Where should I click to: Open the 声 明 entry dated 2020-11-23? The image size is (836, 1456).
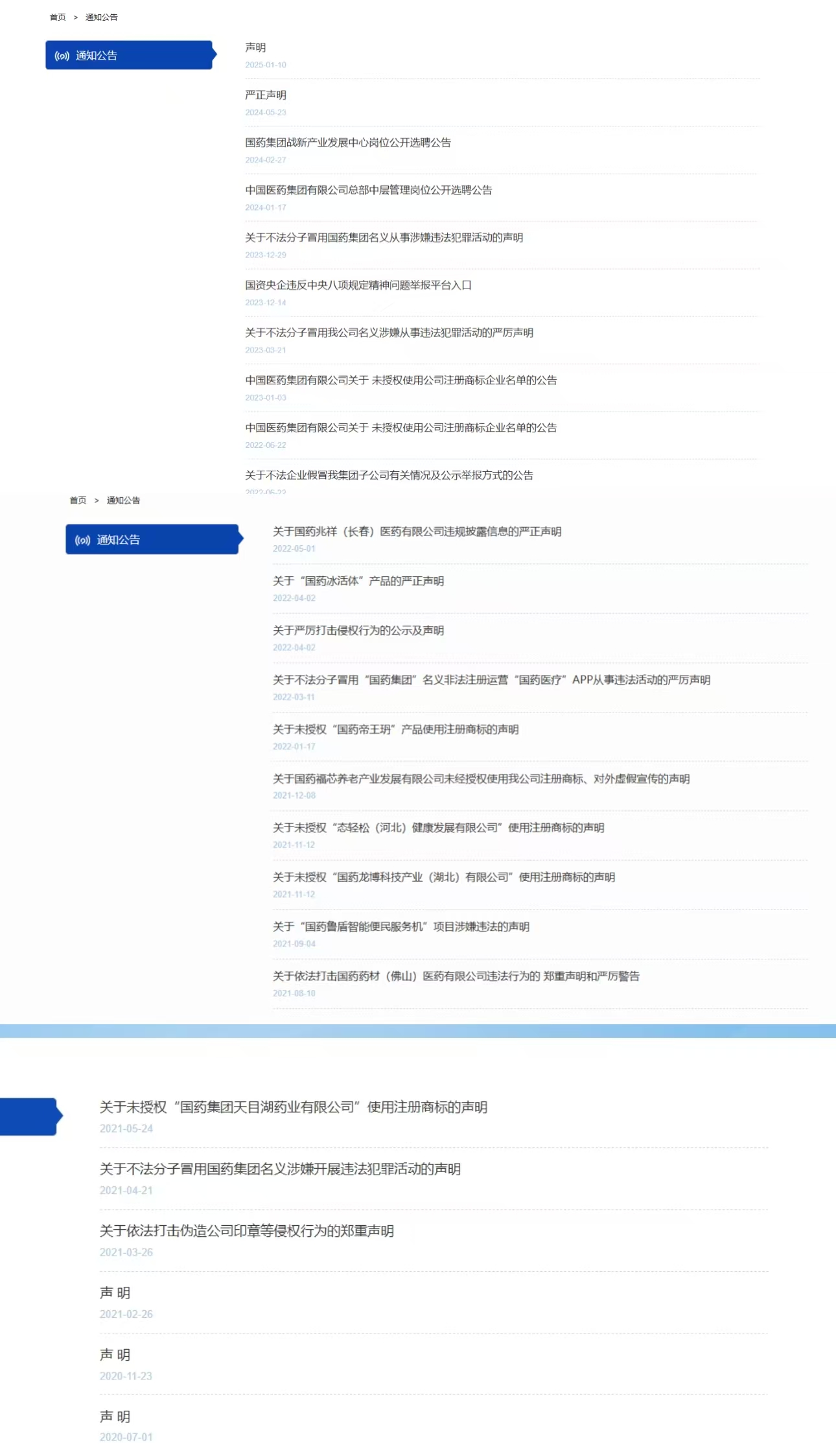coord(115,1354)
